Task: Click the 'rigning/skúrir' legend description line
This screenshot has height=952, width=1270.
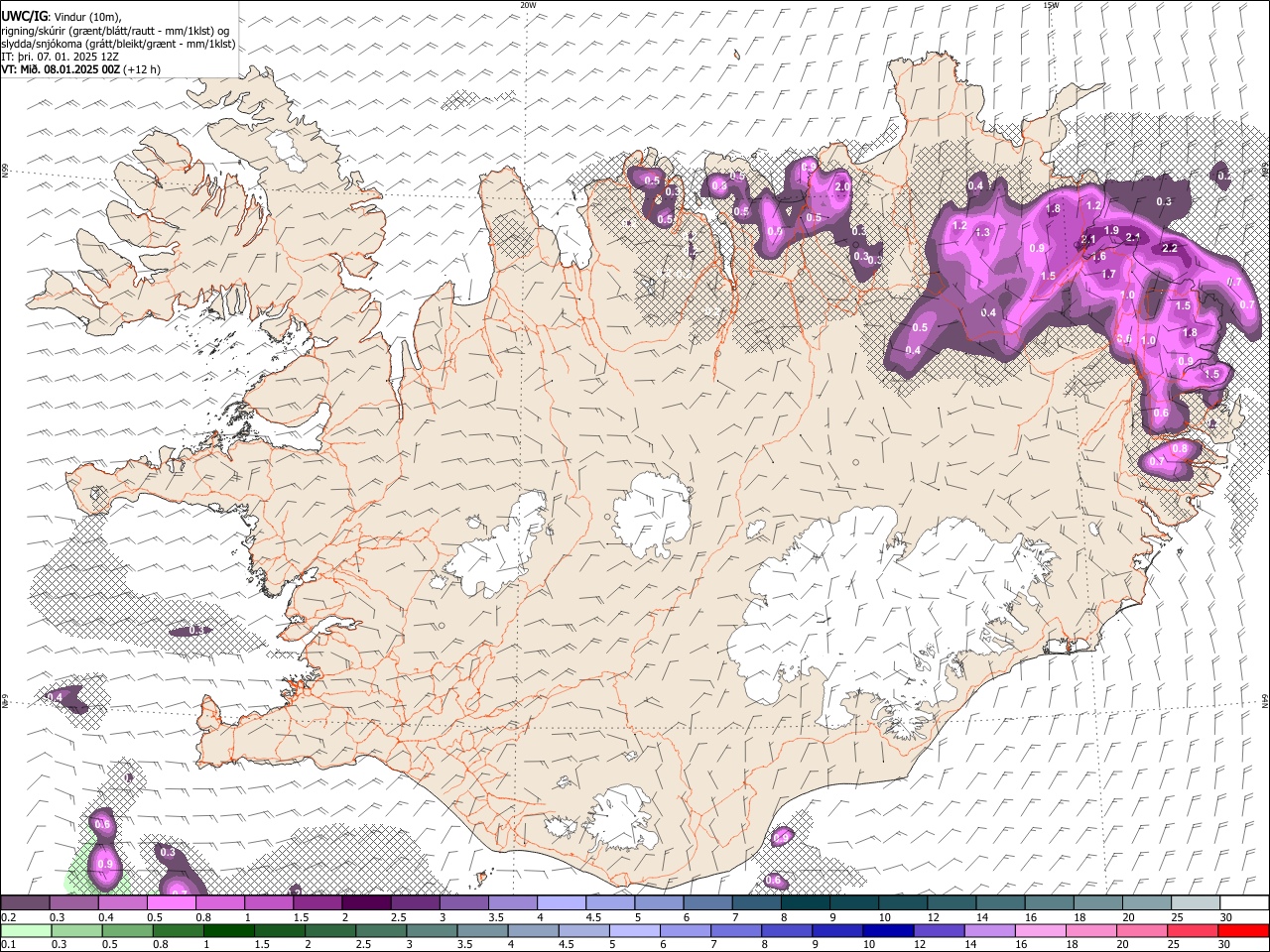Action: (115, 30)
